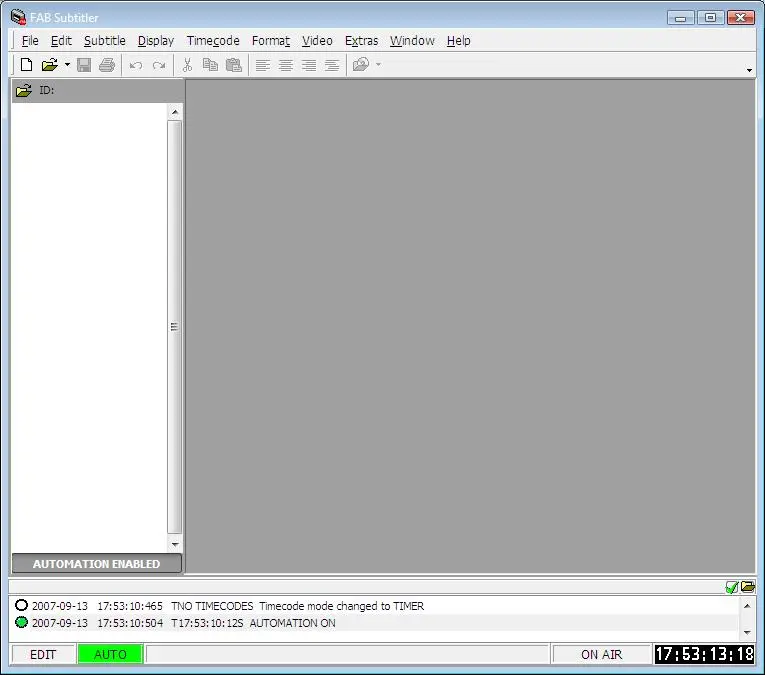765x675 pixels.
Task: Click the green checkmark log icon
Action: [732, 587]
